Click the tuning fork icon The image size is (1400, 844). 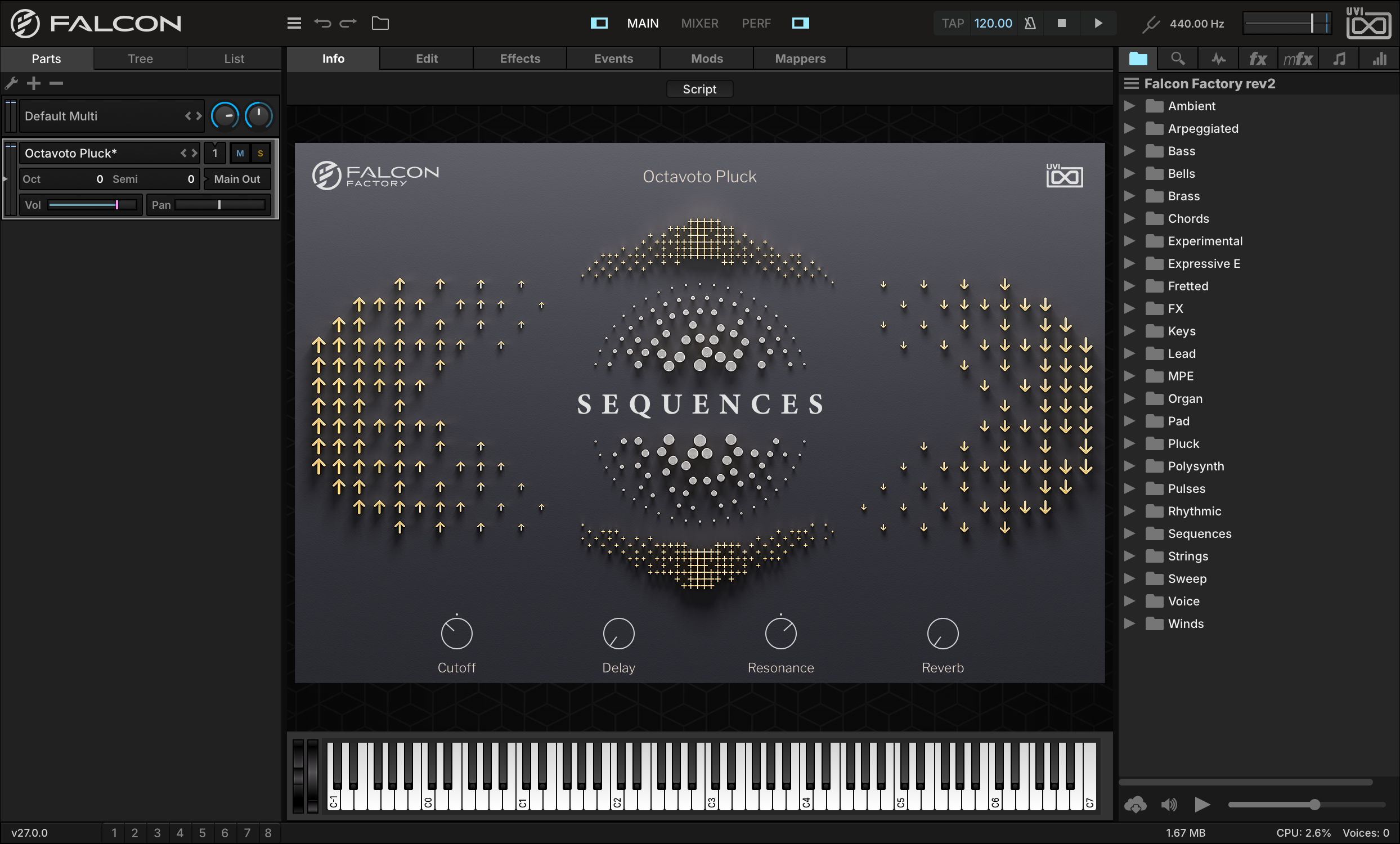coord(1151,24)
